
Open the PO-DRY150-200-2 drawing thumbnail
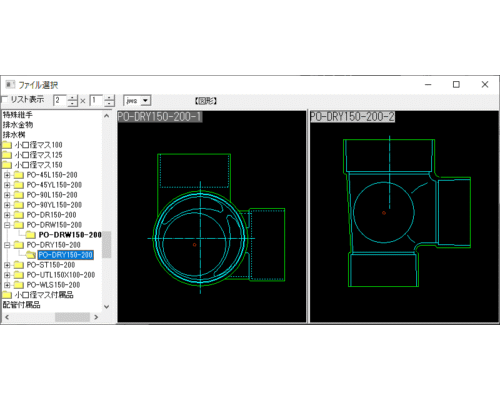pos(404,217)
